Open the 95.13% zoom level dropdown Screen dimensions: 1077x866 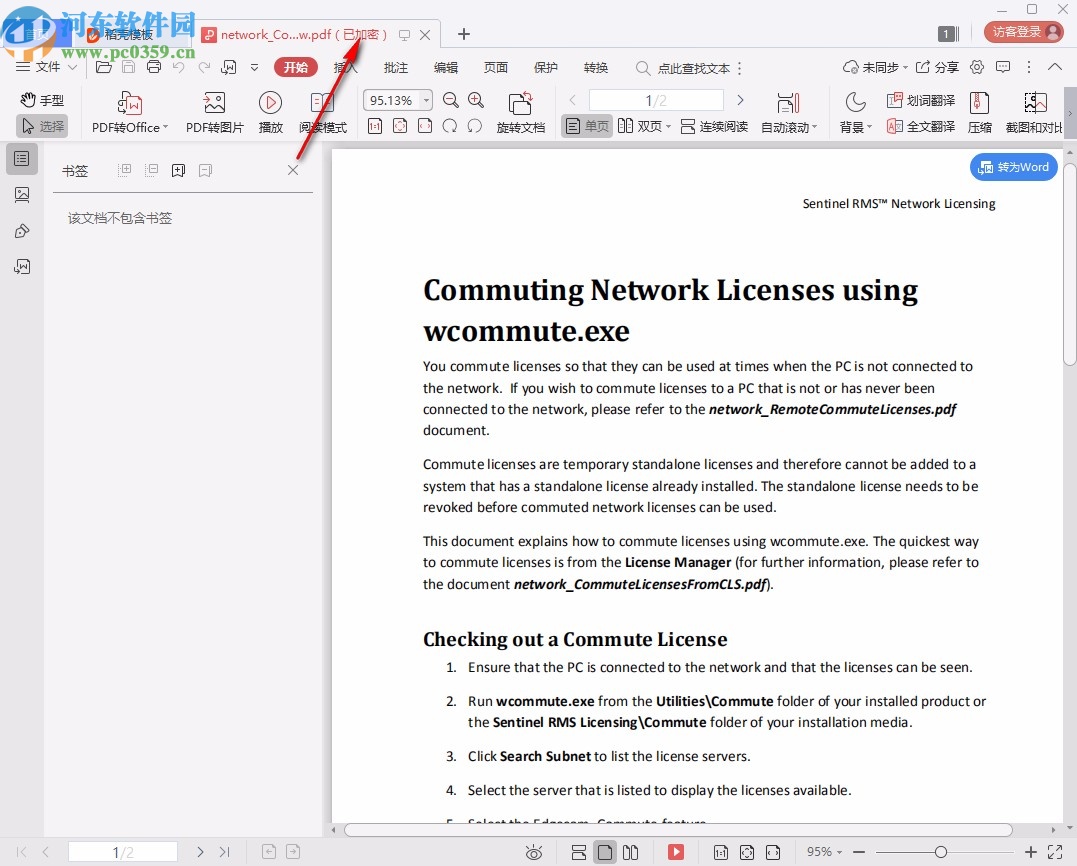click(427, 100)
